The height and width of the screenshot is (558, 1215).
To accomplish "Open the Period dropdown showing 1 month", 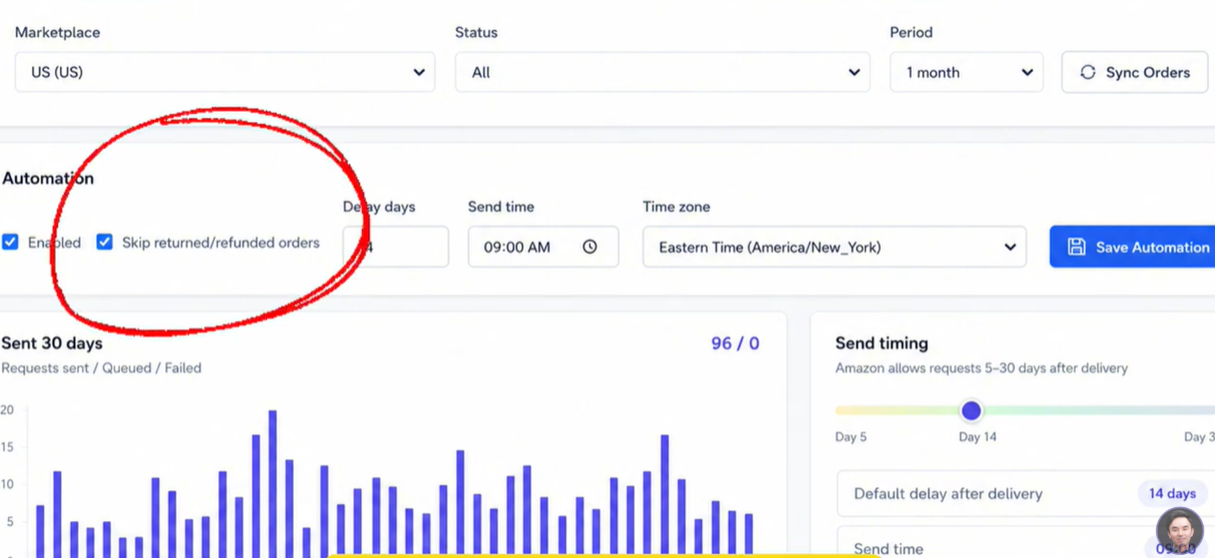I will (x=967, y=72).
